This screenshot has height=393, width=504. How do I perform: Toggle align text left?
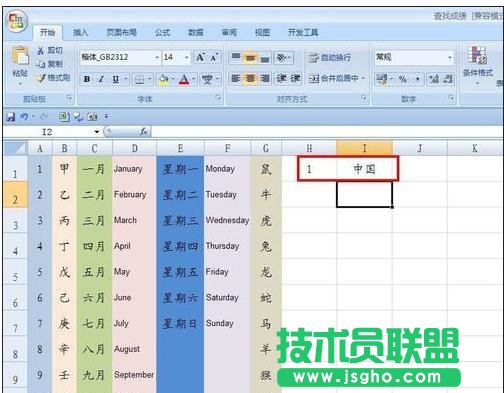(x=236, y=78)
